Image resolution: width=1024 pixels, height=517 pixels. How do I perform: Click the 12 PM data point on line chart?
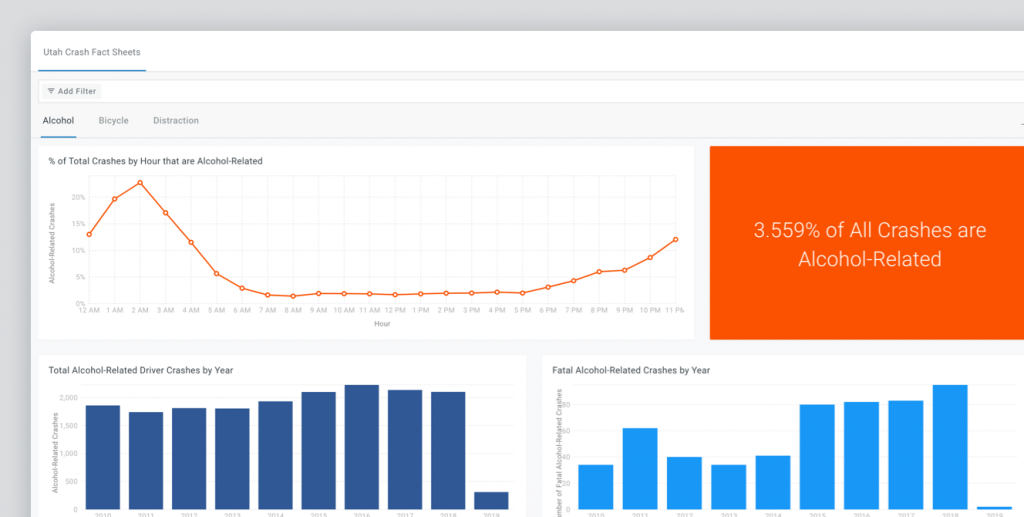[395, 295]
